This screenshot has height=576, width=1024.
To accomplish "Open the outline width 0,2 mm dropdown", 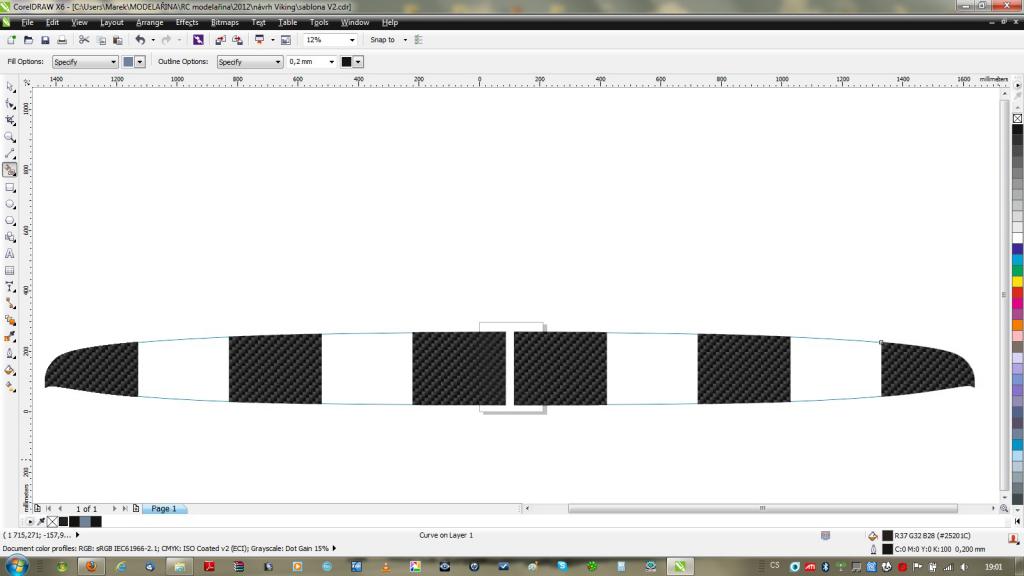I will pyautogui.click(x=331, y=62).
